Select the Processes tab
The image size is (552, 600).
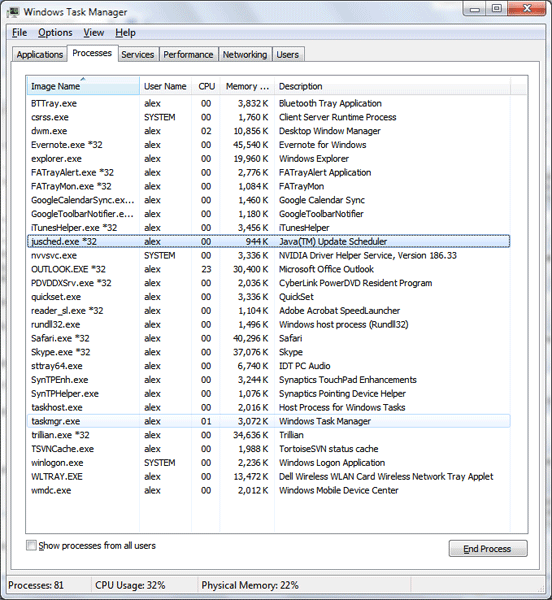[x=92, y=53]
